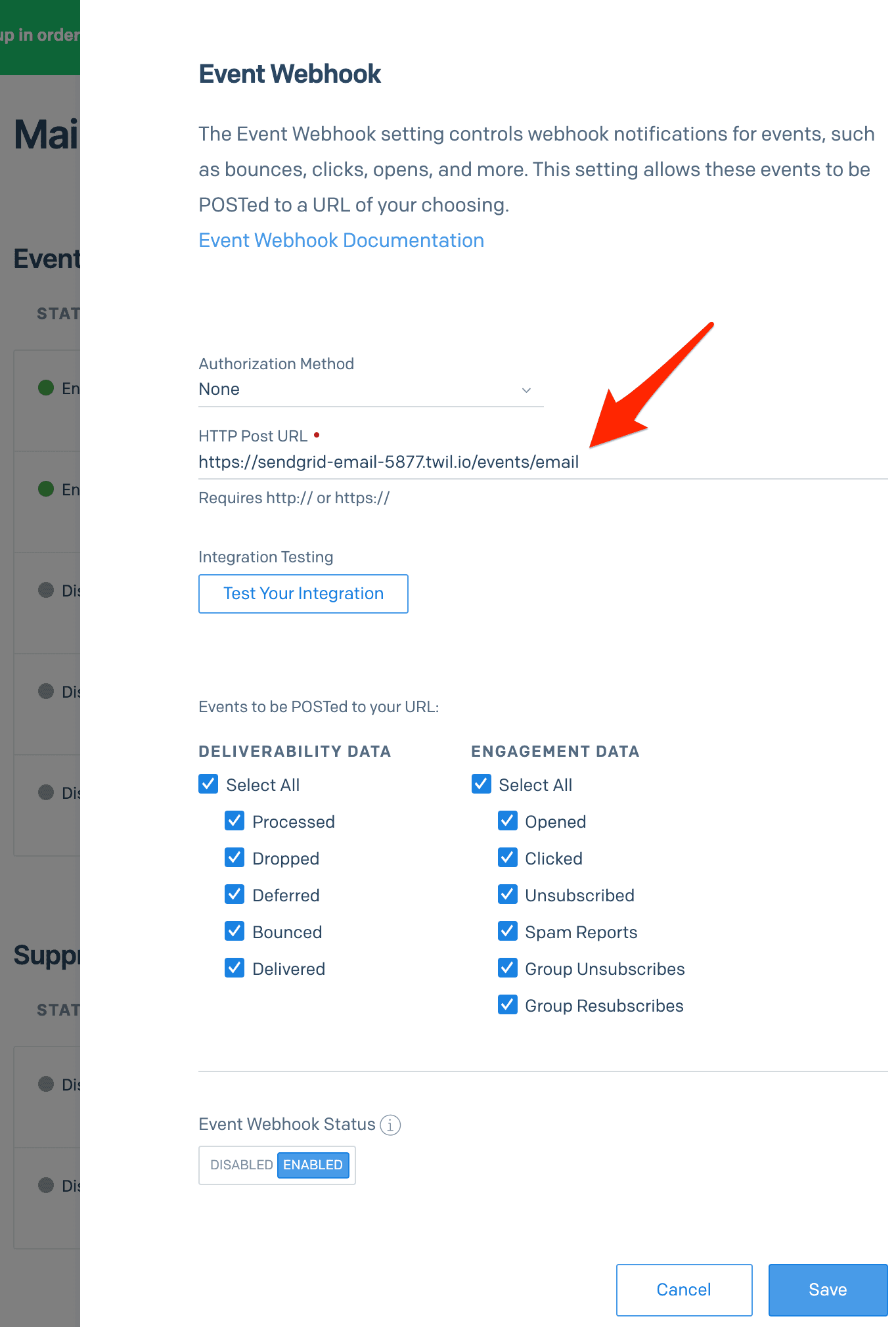The width and height of the screenshot is (896, 1327).
Task: Toggle the Clicked event checkbox
Action: 507,857
